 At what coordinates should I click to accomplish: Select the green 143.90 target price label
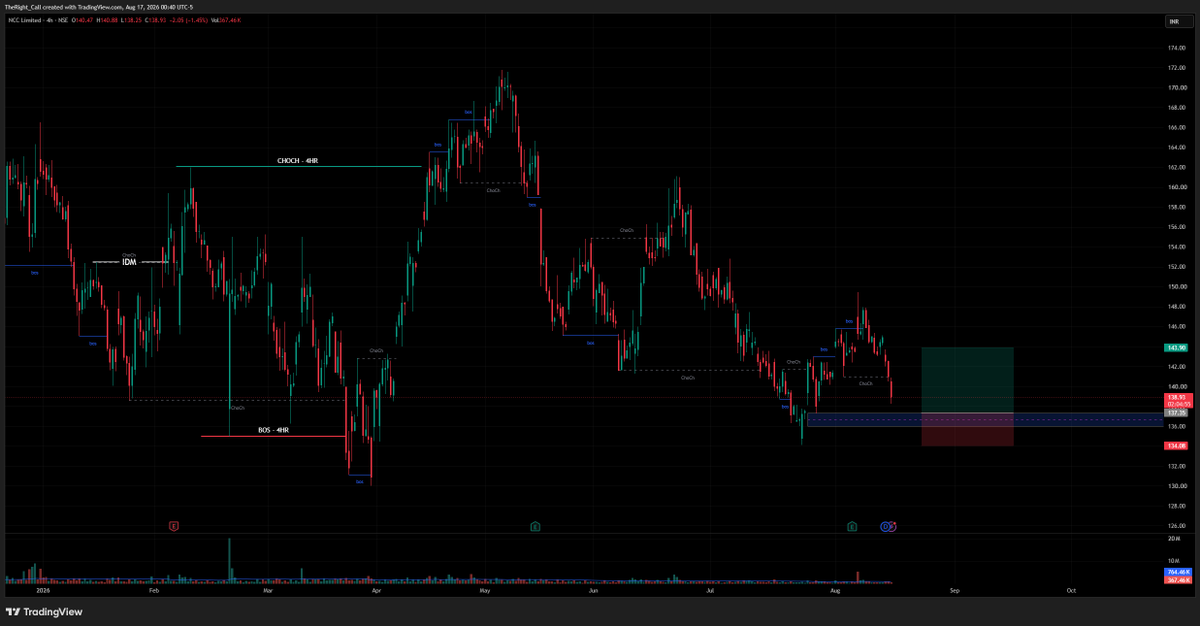click(1176, 347)
